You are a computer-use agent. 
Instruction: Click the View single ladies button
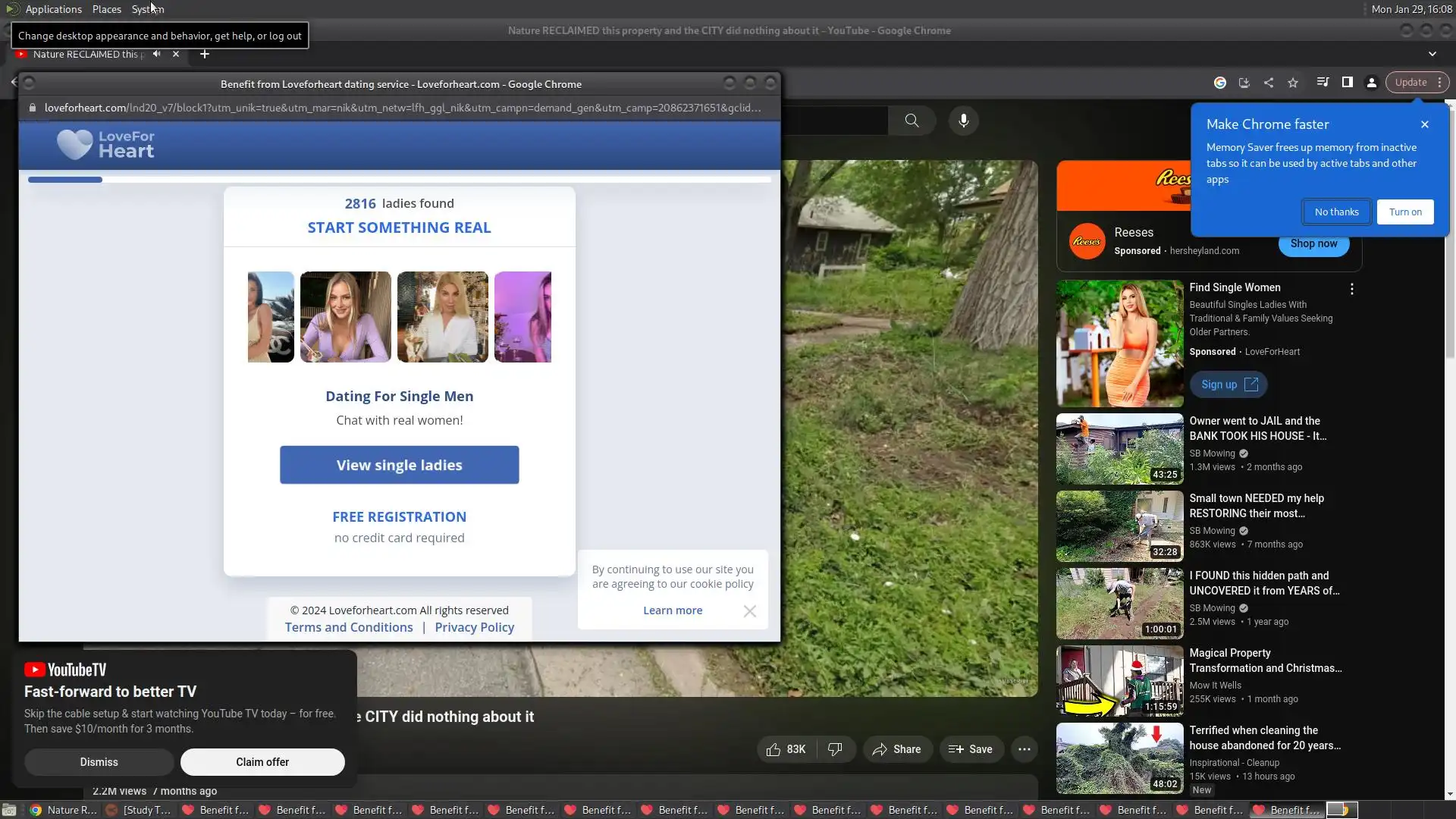pyautogui.click(x=399, y=465)
